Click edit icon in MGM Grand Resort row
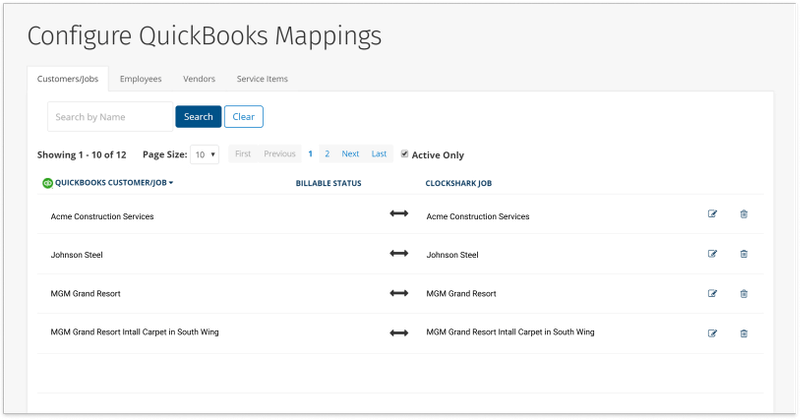The width and height of the screenshot is (800, 419). pyautogui.click(x=712, y=293)
